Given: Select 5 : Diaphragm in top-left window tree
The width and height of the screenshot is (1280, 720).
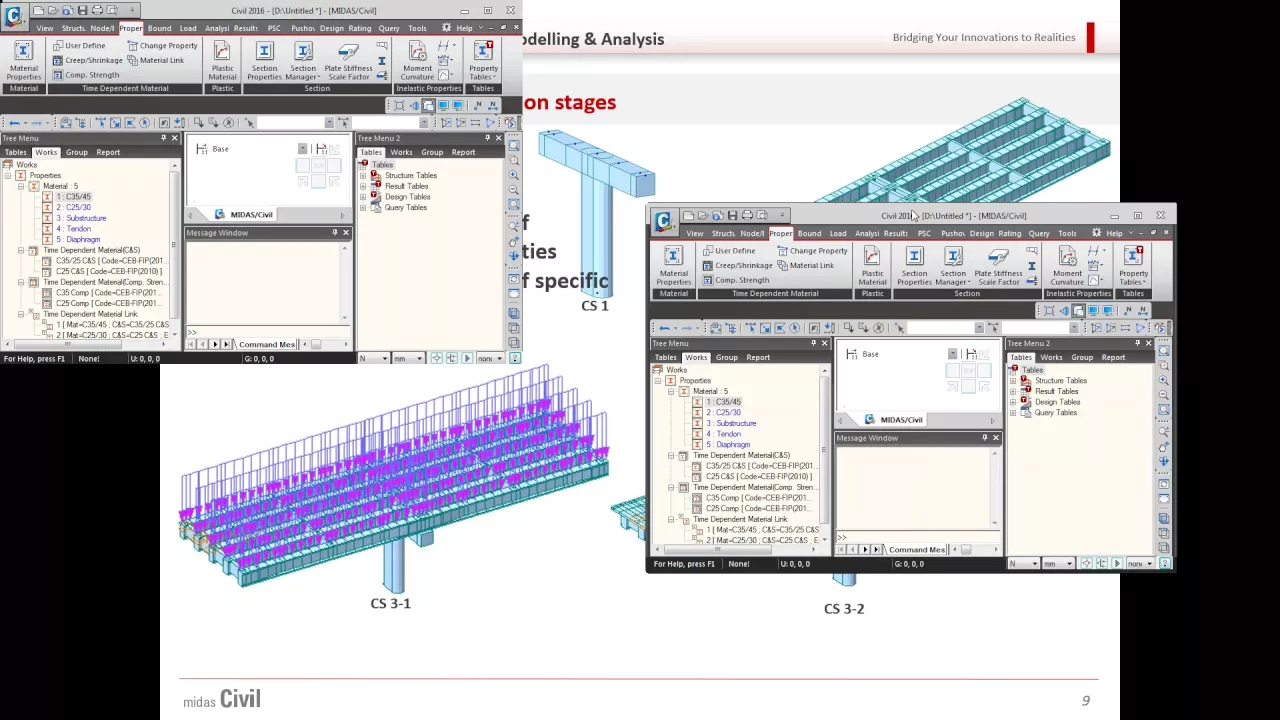Looking at the screenshot, I should coord(78,239).
